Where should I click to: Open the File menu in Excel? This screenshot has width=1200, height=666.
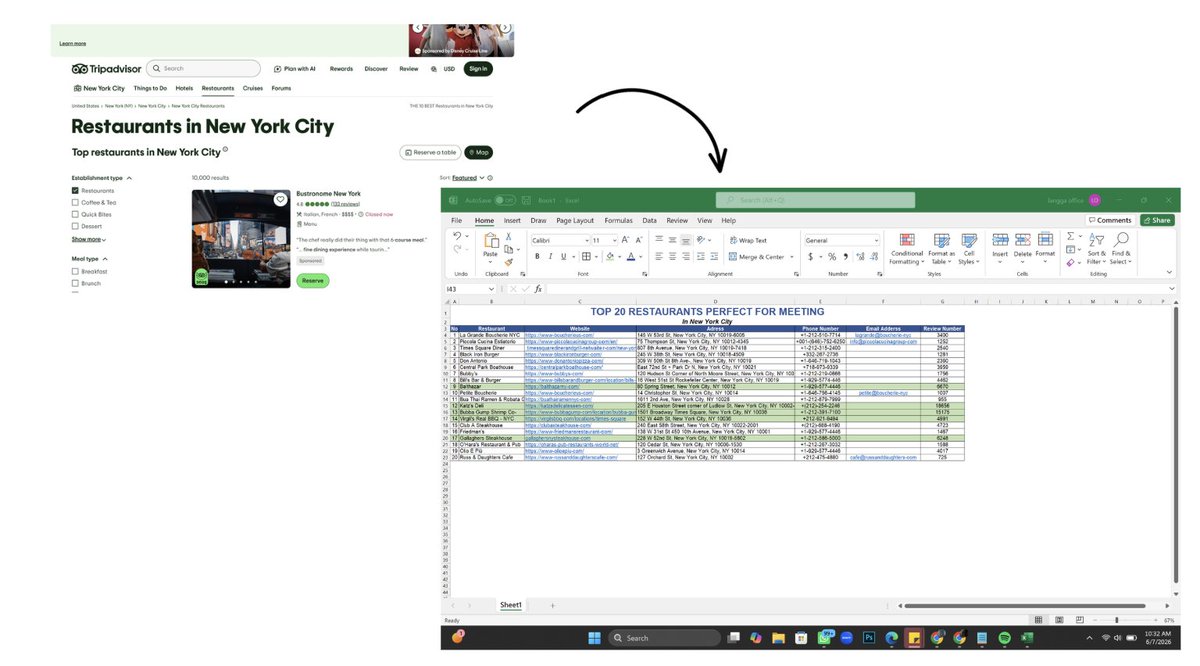(x=456, y=220)
